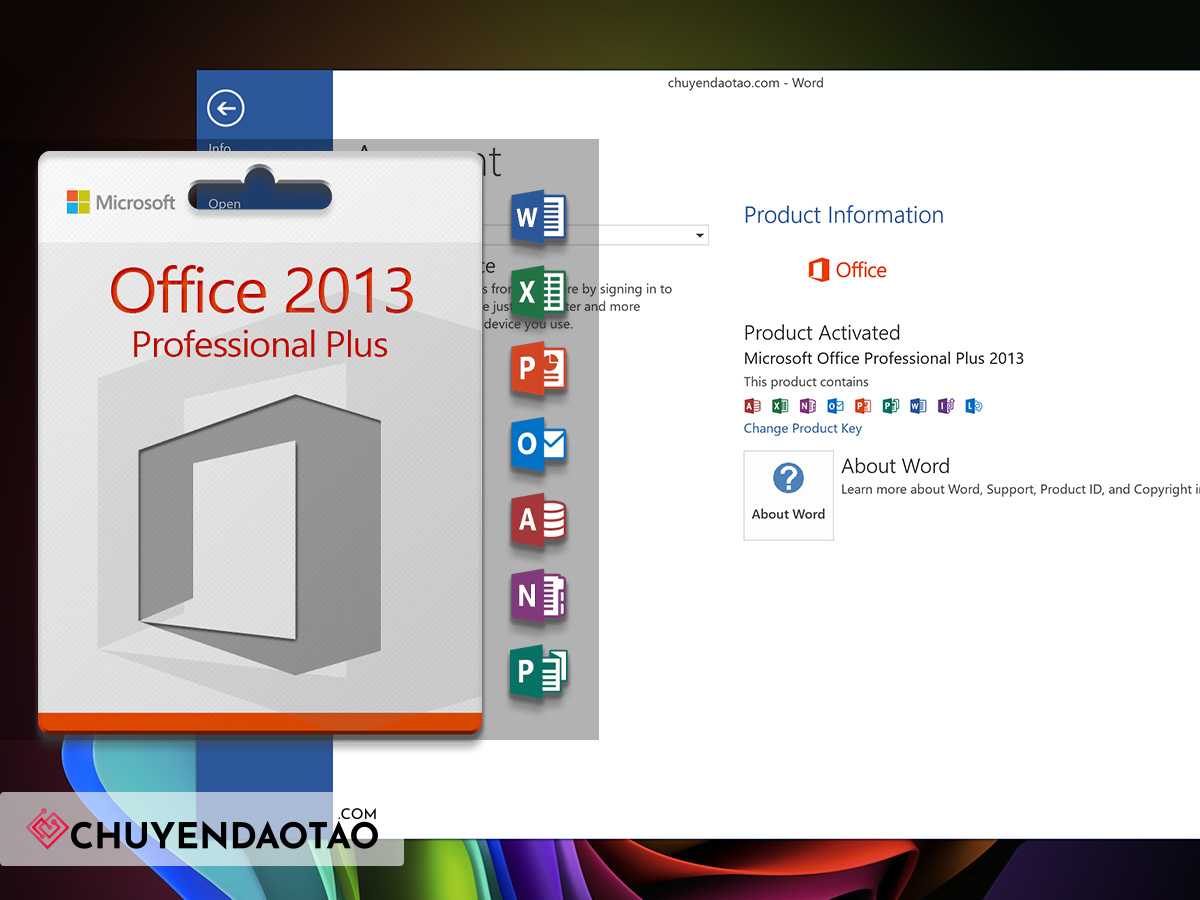Screen dimensions: 1200x900
Task: Click 'Microsoft Office Professional Plus 2013' text
Action: 884,358
